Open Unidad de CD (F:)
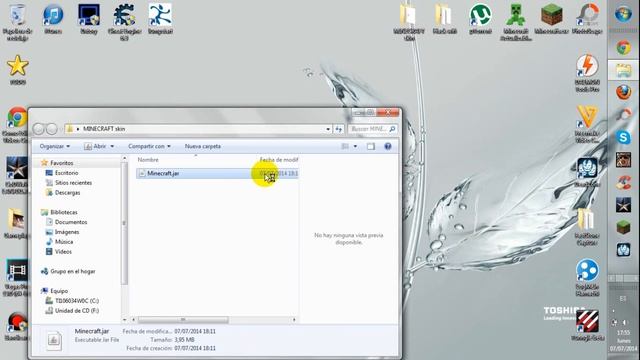This screenshot has height=360, width=640. (x=77, y=311)
